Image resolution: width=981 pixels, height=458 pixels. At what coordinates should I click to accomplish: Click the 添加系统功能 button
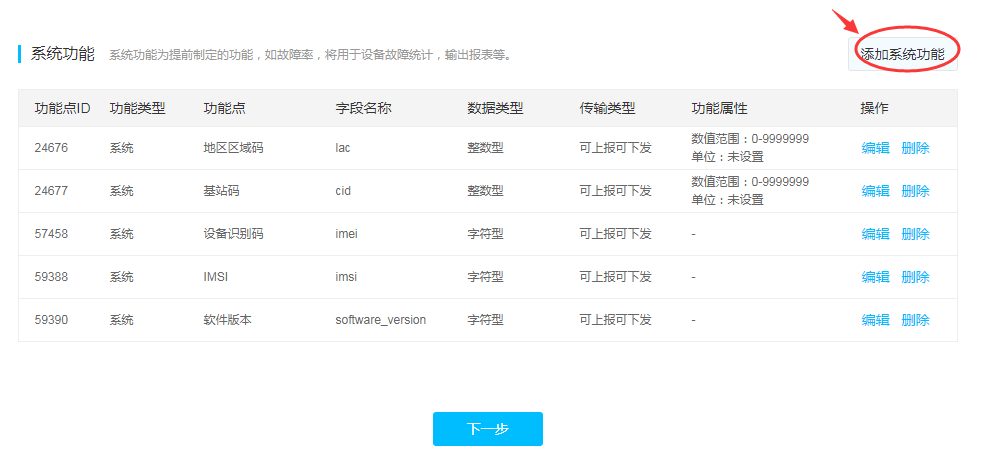tap(902, 54)
